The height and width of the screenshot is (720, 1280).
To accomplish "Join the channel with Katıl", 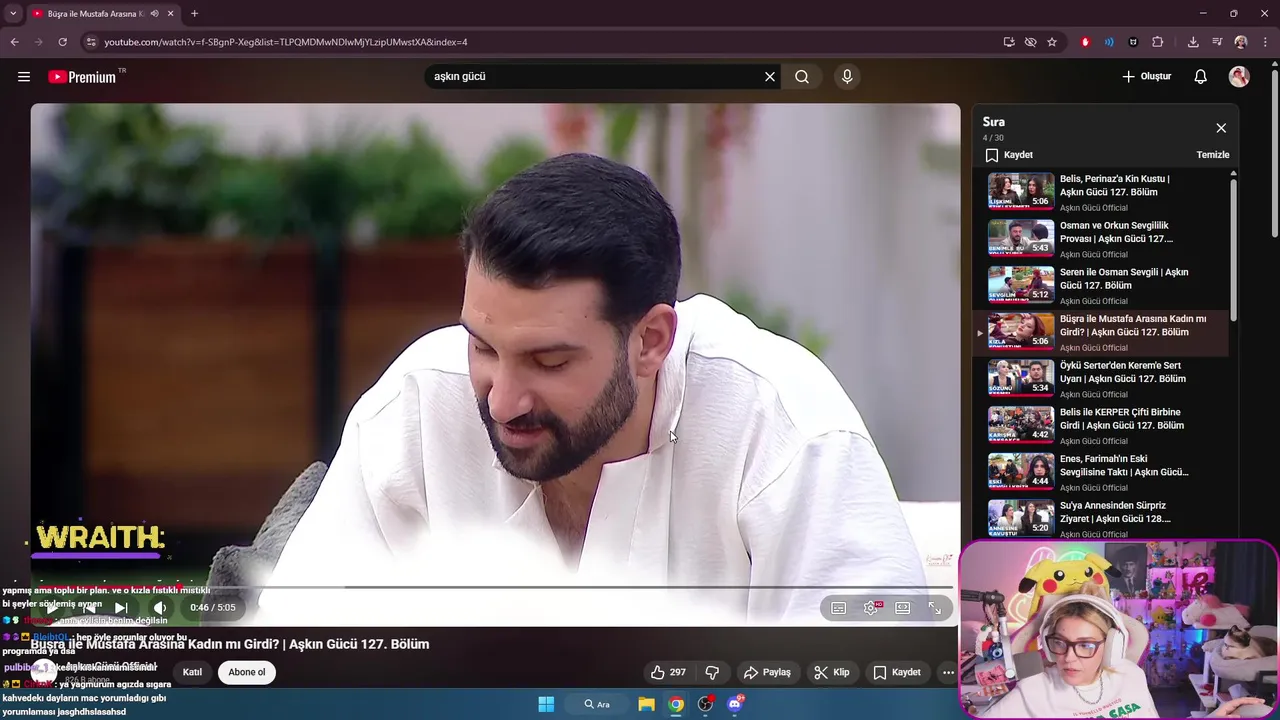I will click(192, 672).
